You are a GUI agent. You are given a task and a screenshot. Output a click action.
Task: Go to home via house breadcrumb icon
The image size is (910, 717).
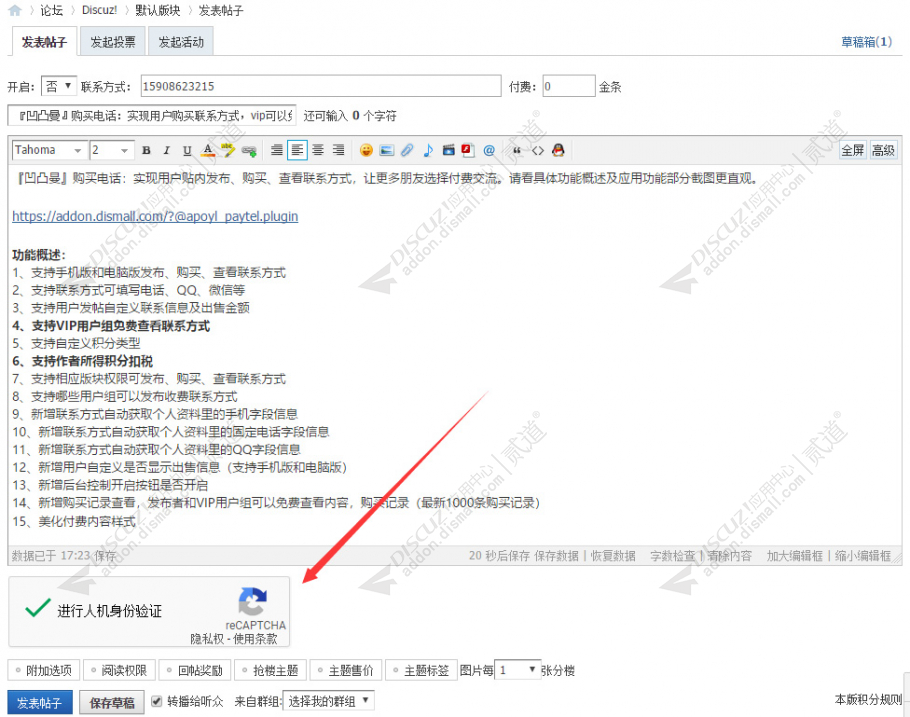tap(15, 10)
